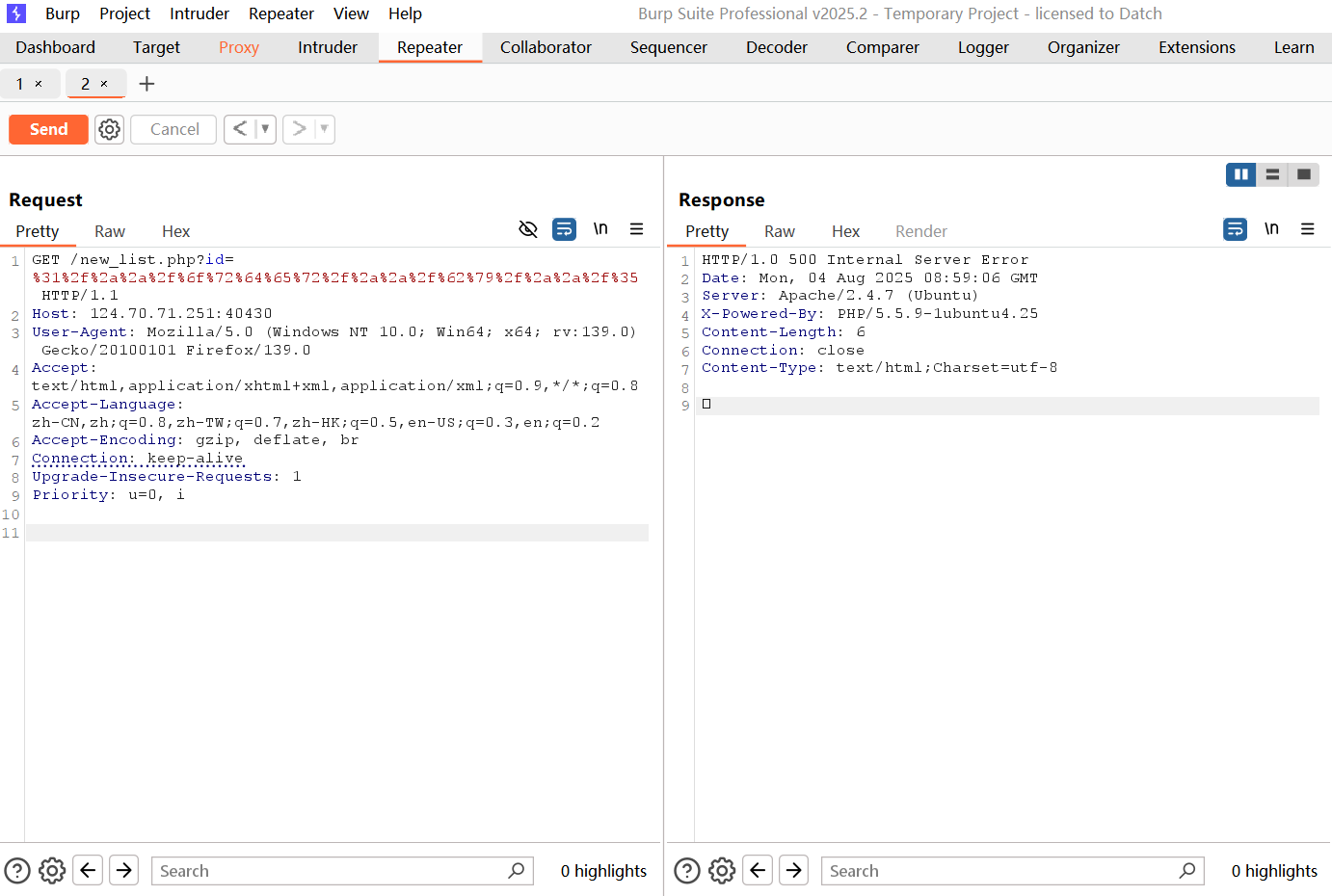This screenshot has height=896, width=1332.
Task: Switch to the Sequencer tab
Action: pyautogui.click(x=669, y=47)
